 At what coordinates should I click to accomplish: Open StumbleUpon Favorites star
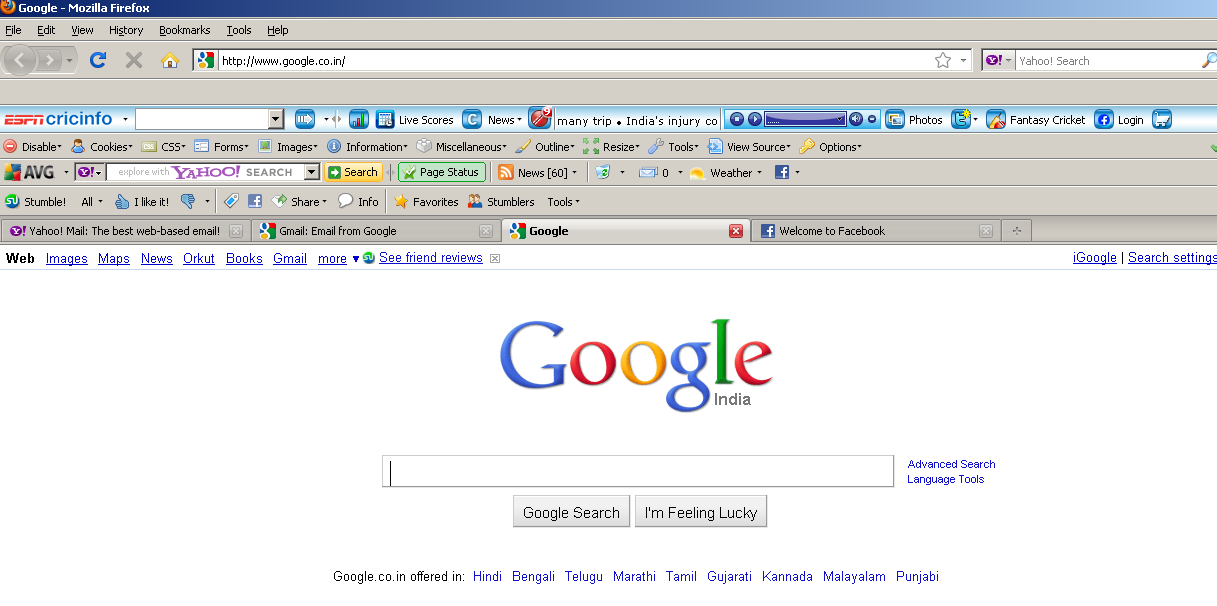point(426,201)
